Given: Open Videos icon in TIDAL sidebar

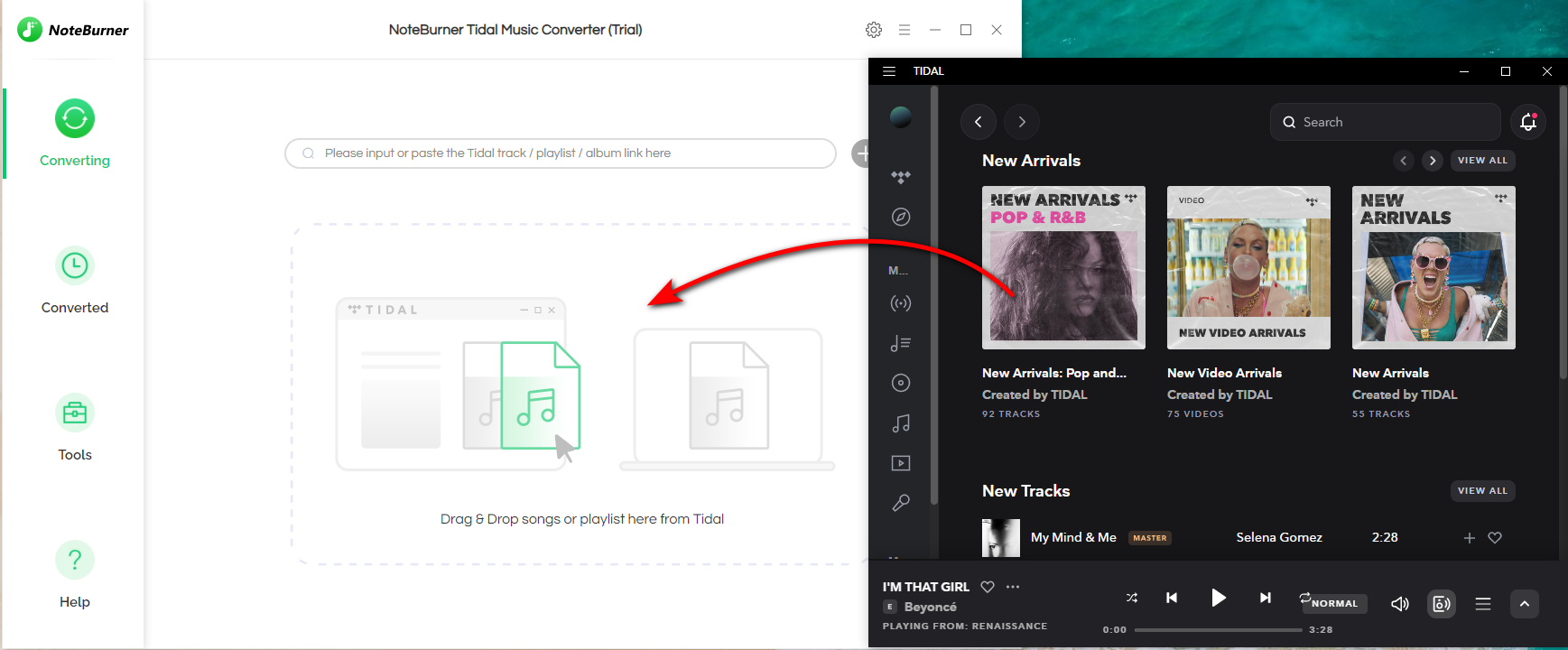Looking at the screenshot, I should 900,463.
